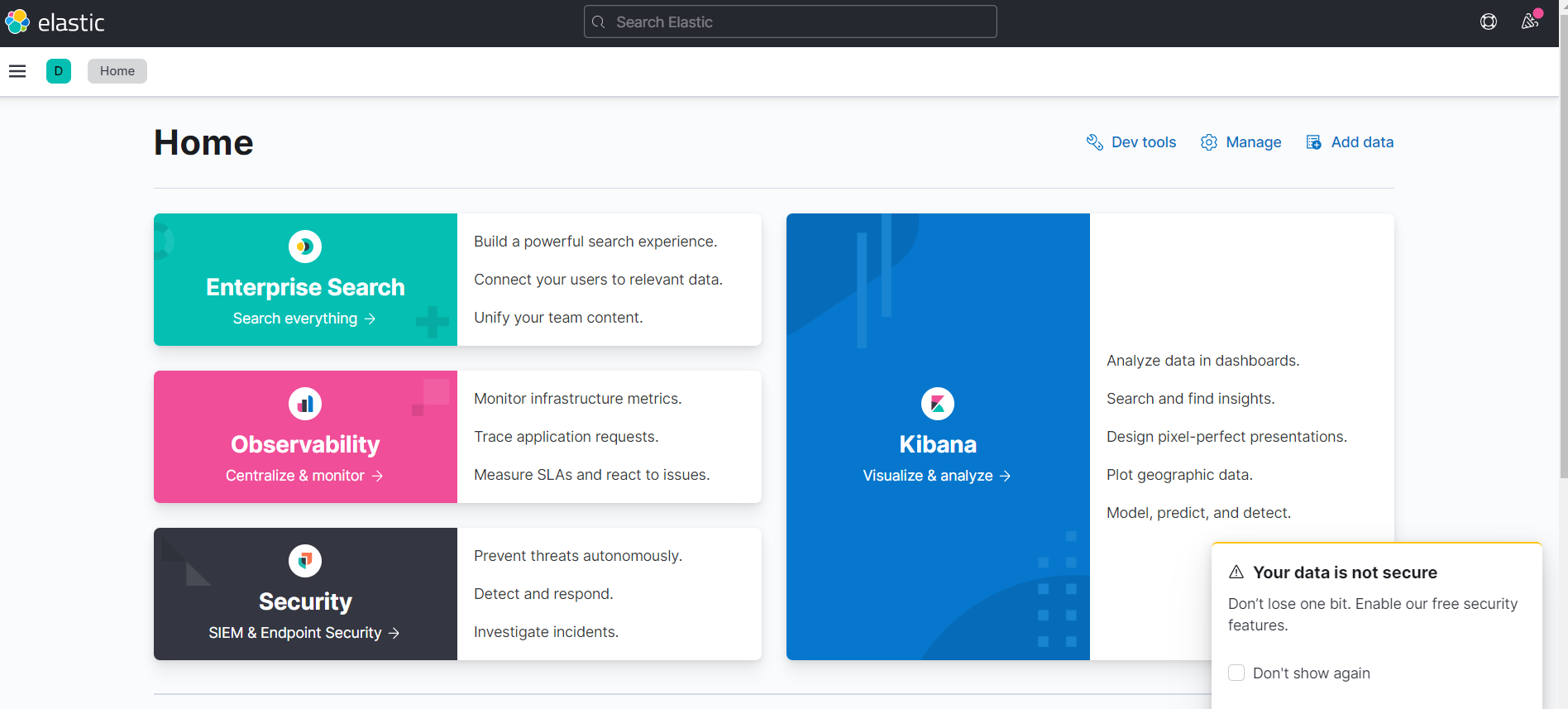Click arrow next to Centralize & monitor

point(378,476)
